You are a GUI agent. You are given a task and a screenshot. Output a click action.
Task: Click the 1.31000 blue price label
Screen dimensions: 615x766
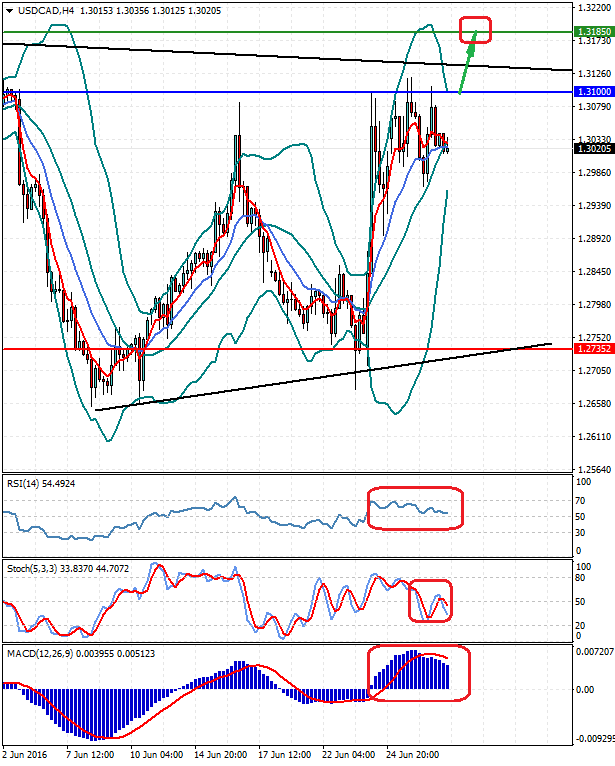591,91
